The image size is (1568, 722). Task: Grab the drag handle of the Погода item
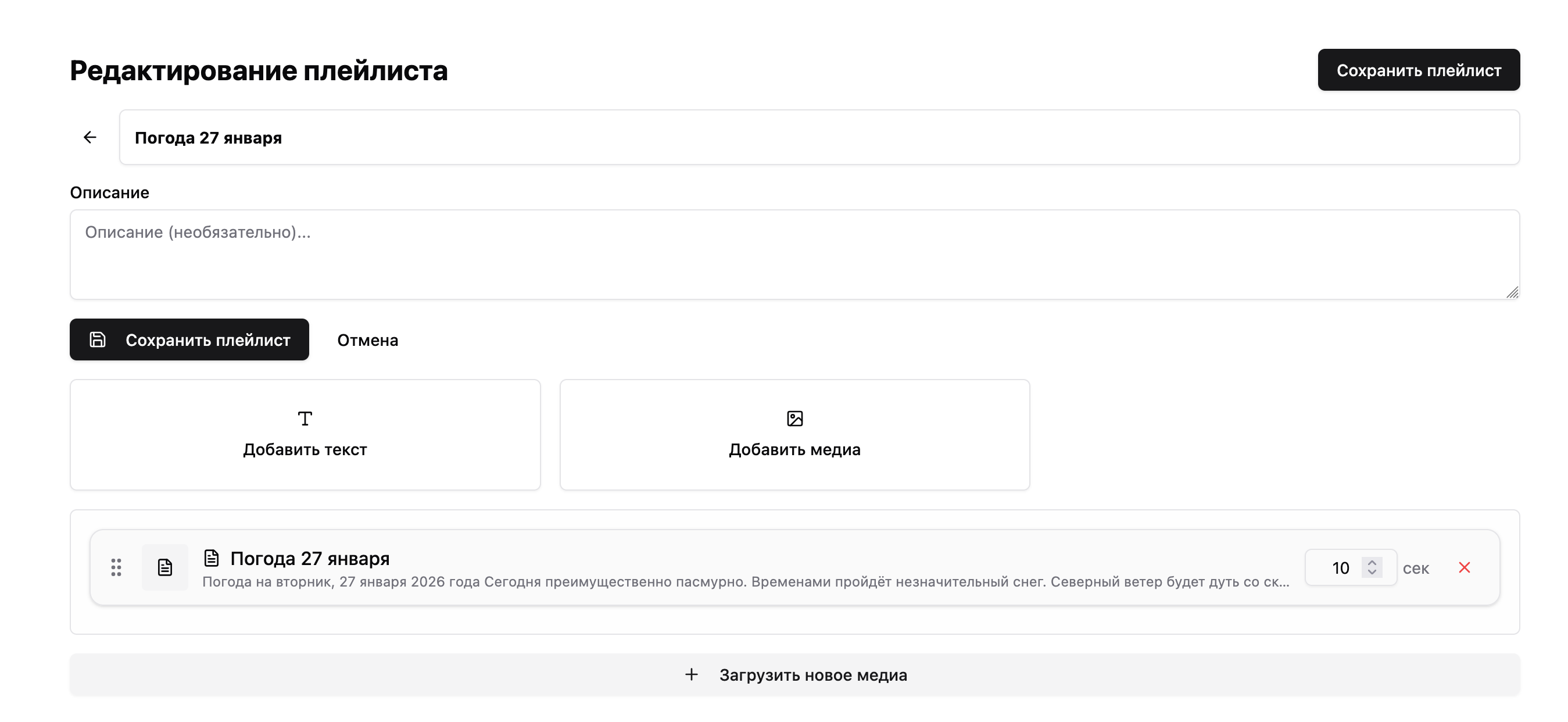coord(116,567)
